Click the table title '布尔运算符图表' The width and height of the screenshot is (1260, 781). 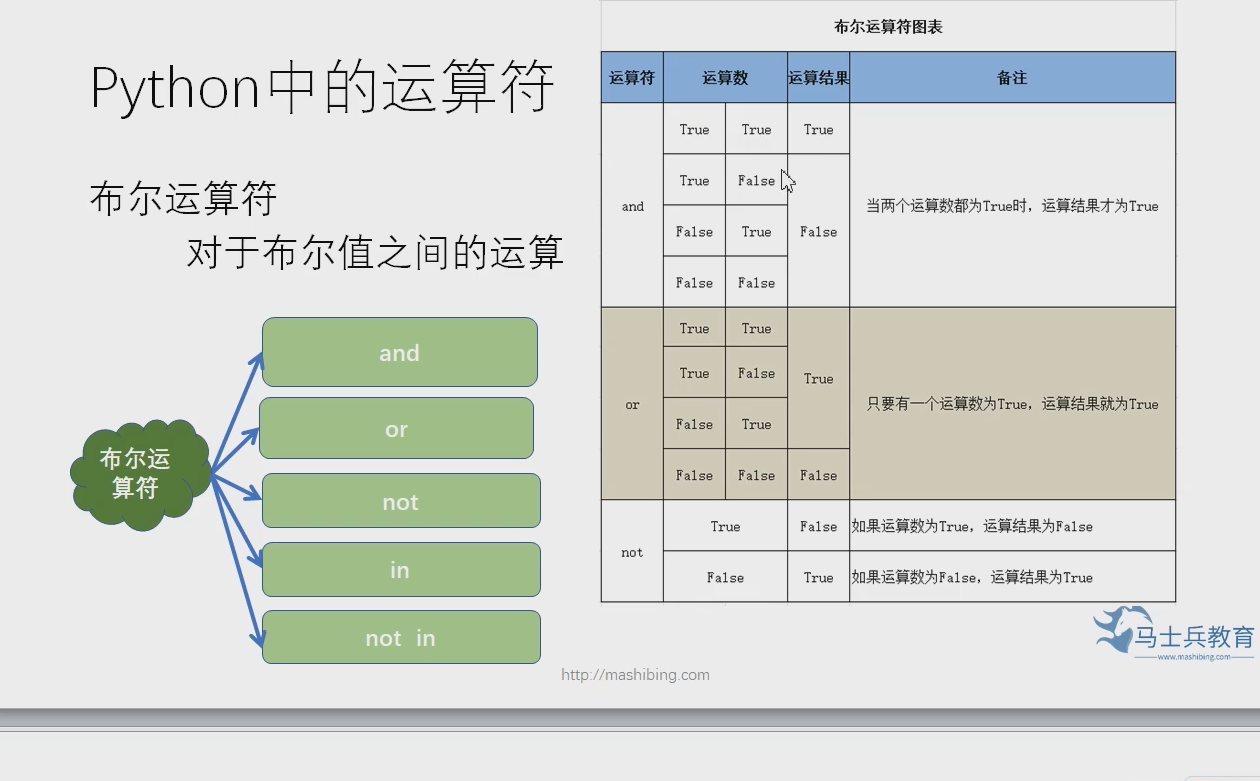click(888, 27)
